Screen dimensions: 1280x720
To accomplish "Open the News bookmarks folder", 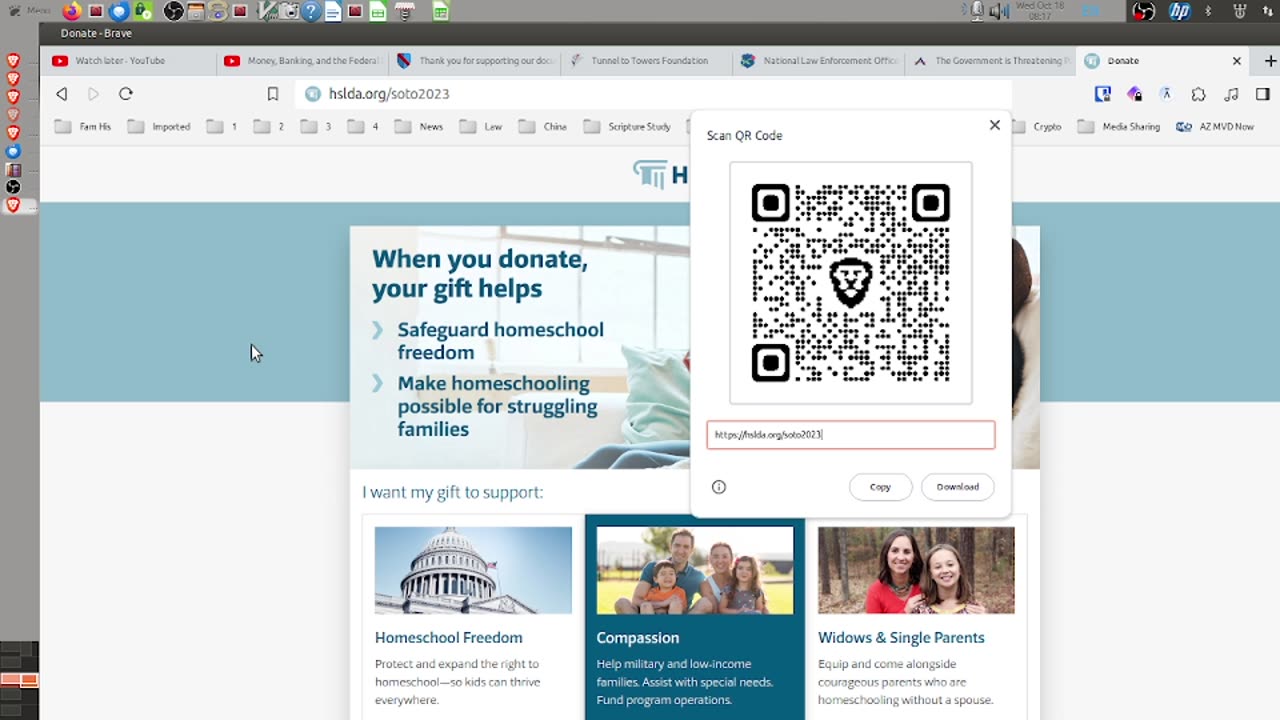I will [419, 127].
